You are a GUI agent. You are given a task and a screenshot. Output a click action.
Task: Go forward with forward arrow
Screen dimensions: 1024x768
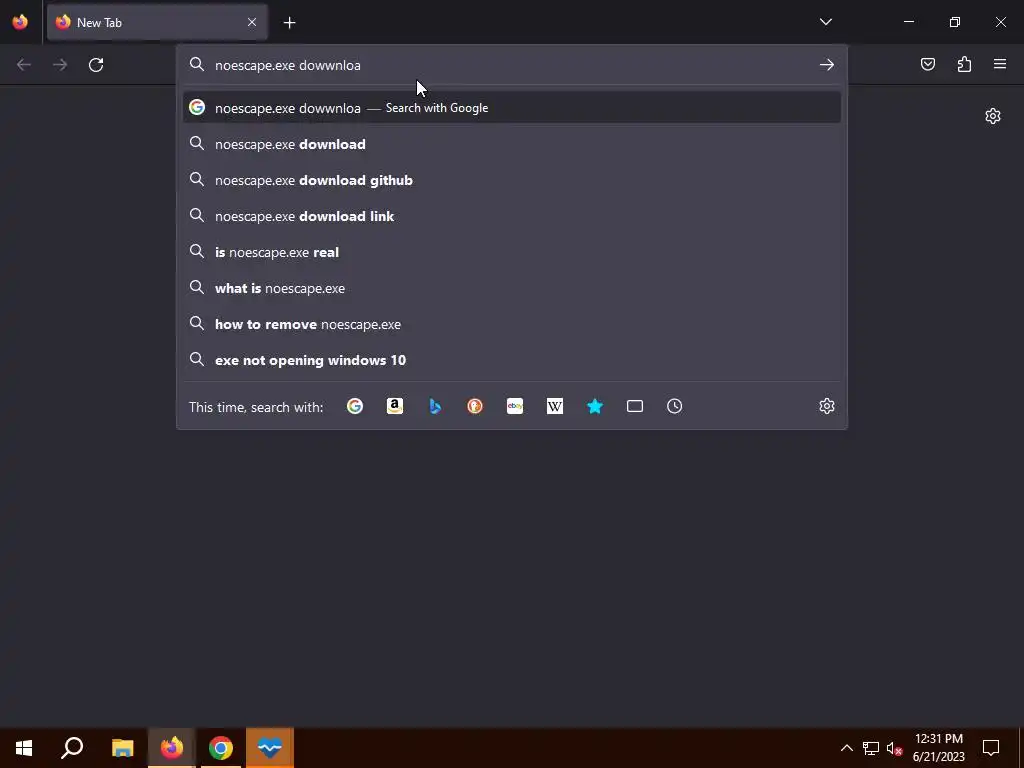click(x=60, y=65)
